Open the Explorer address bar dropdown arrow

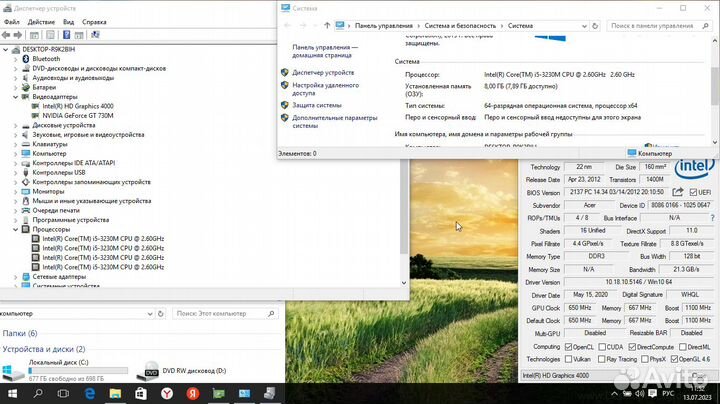[x=150, y=314]
